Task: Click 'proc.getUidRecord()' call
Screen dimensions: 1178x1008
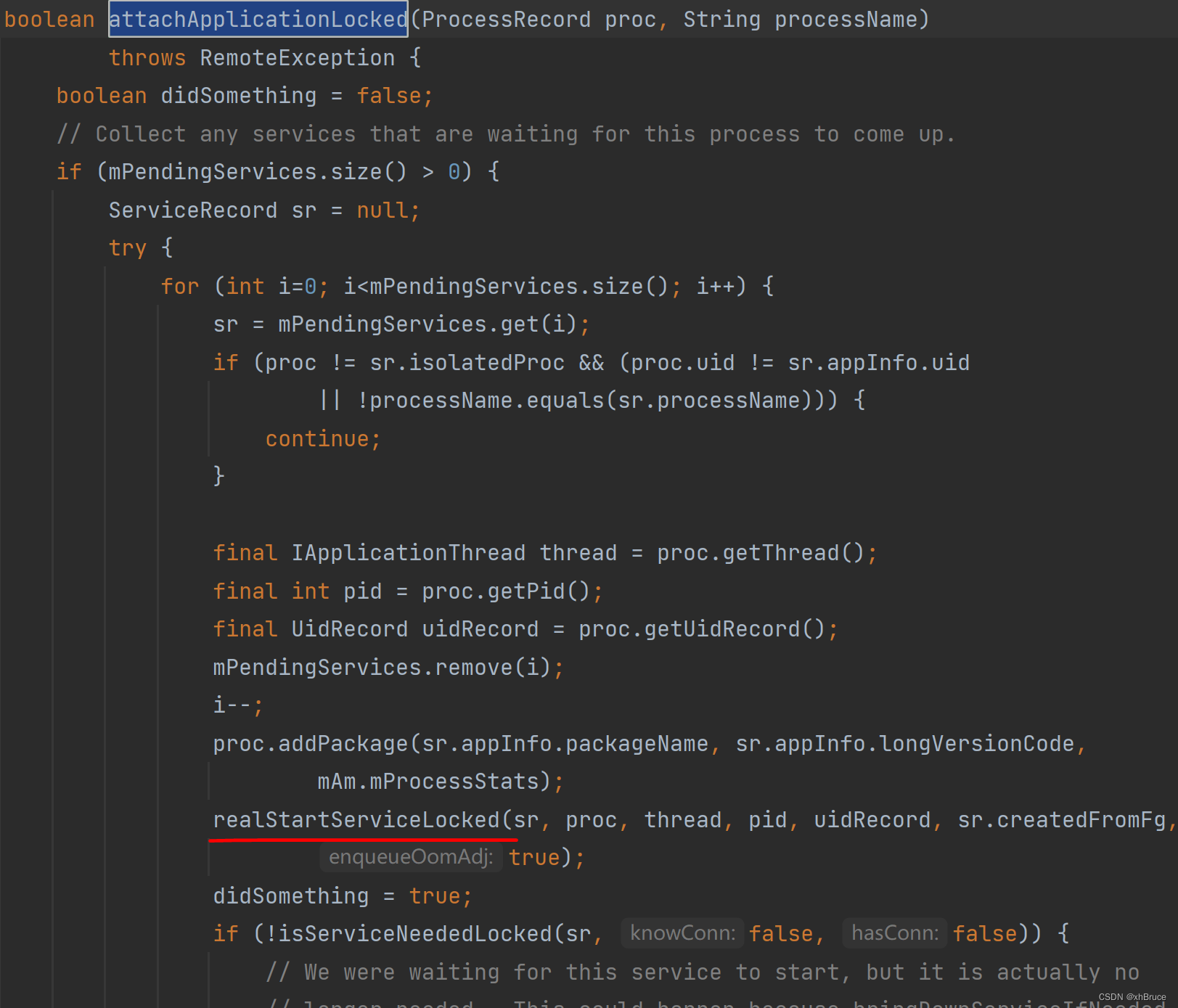Action: point(702,629)
